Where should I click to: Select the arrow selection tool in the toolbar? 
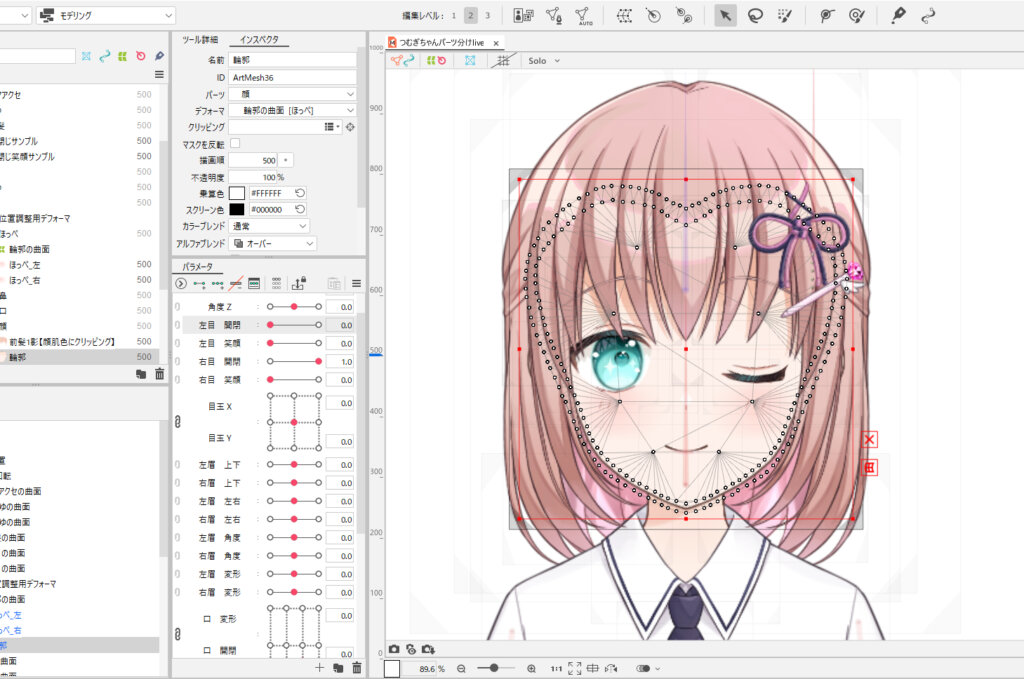(726, 14)
